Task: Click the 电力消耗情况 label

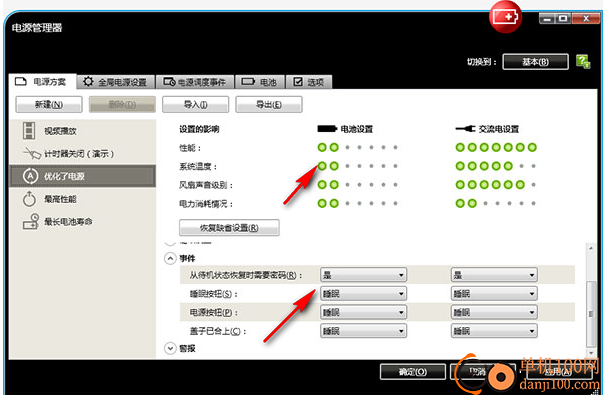Action: (x=206, y=204)
